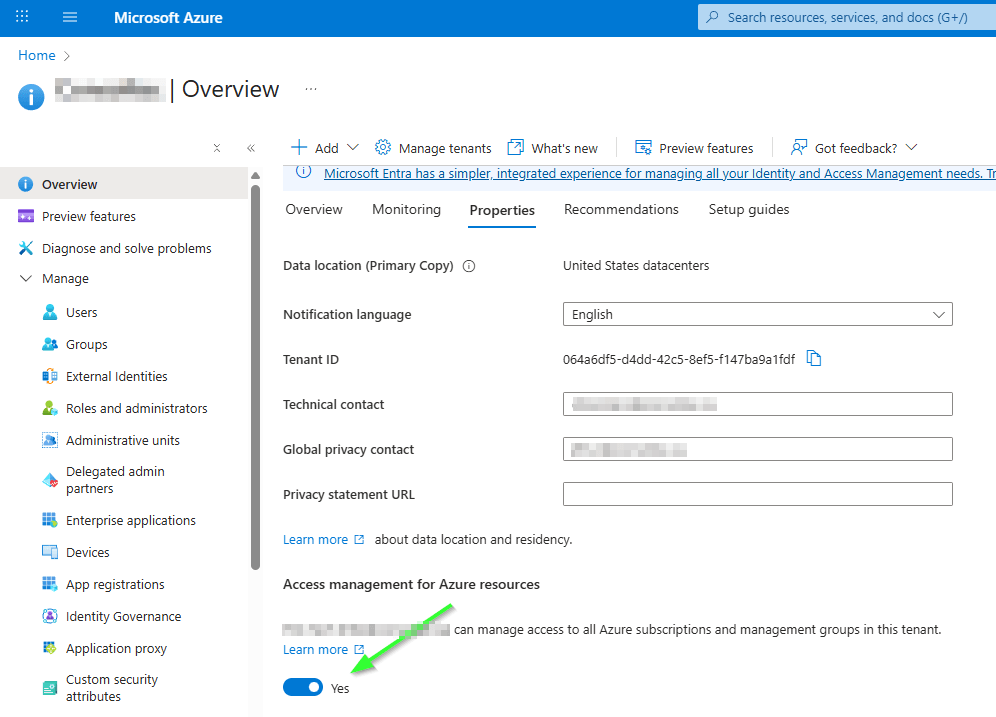Click the sidebar vertical scrollbar

point(255,377)
